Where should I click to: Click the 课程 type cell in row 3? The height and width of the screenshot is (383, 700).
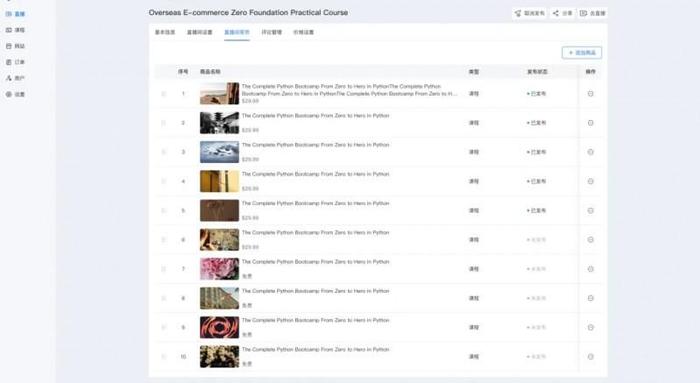[474, 152]
